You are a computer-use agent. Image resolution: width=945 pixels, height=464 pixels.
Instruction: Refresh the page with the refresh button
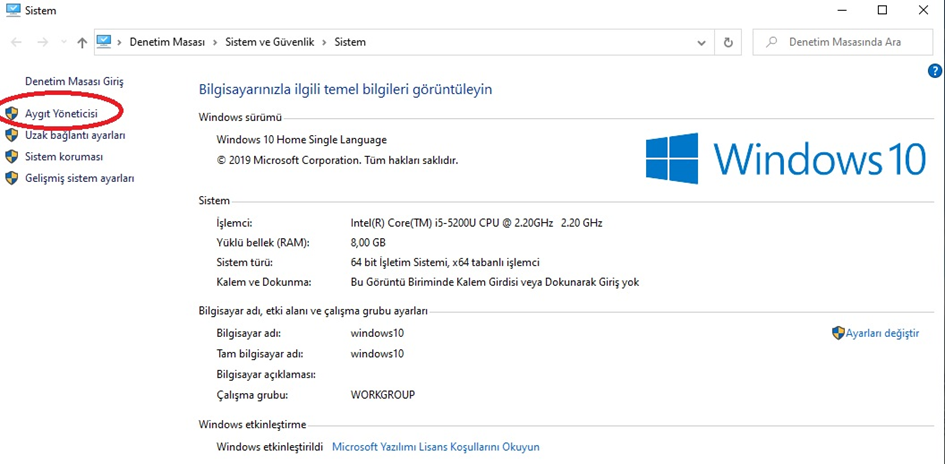[x=728, y=43]
